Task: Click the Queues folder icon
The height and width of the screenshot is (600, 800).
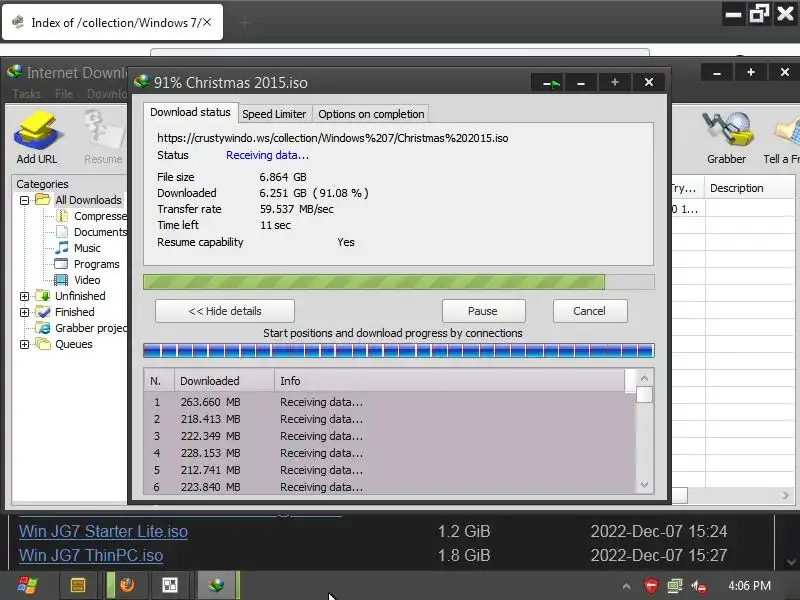Action: coord(43,344)
